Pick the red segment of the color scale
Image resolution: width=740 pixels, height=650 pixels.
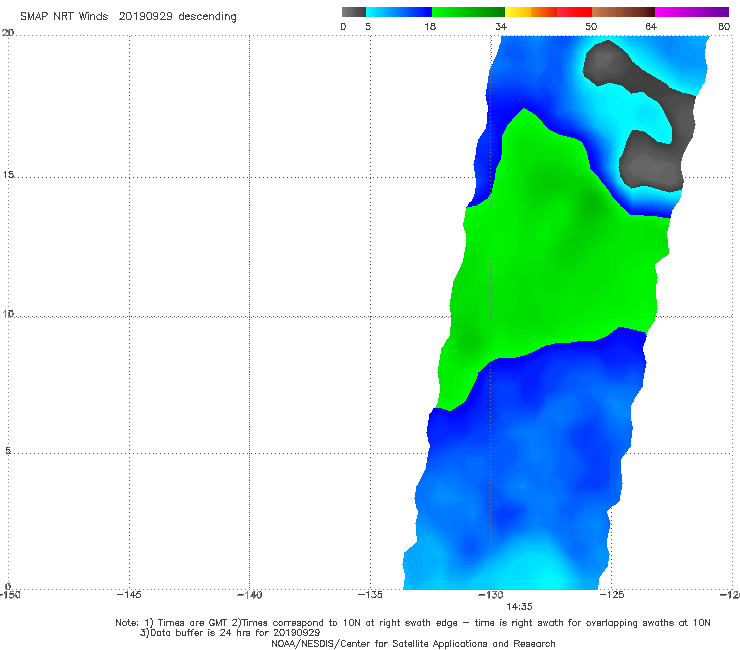coord(574,12)
